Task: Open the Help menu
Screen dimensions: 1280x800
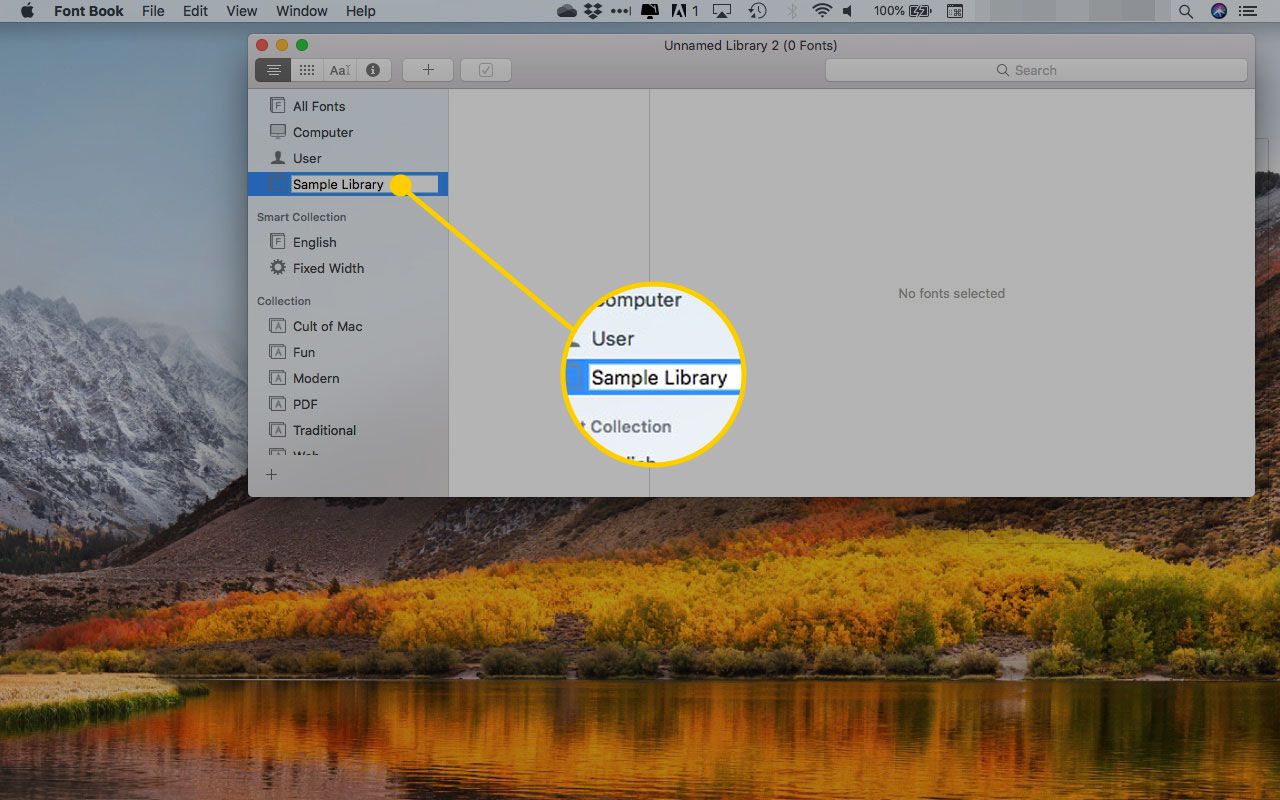Action: pos(360,11)
